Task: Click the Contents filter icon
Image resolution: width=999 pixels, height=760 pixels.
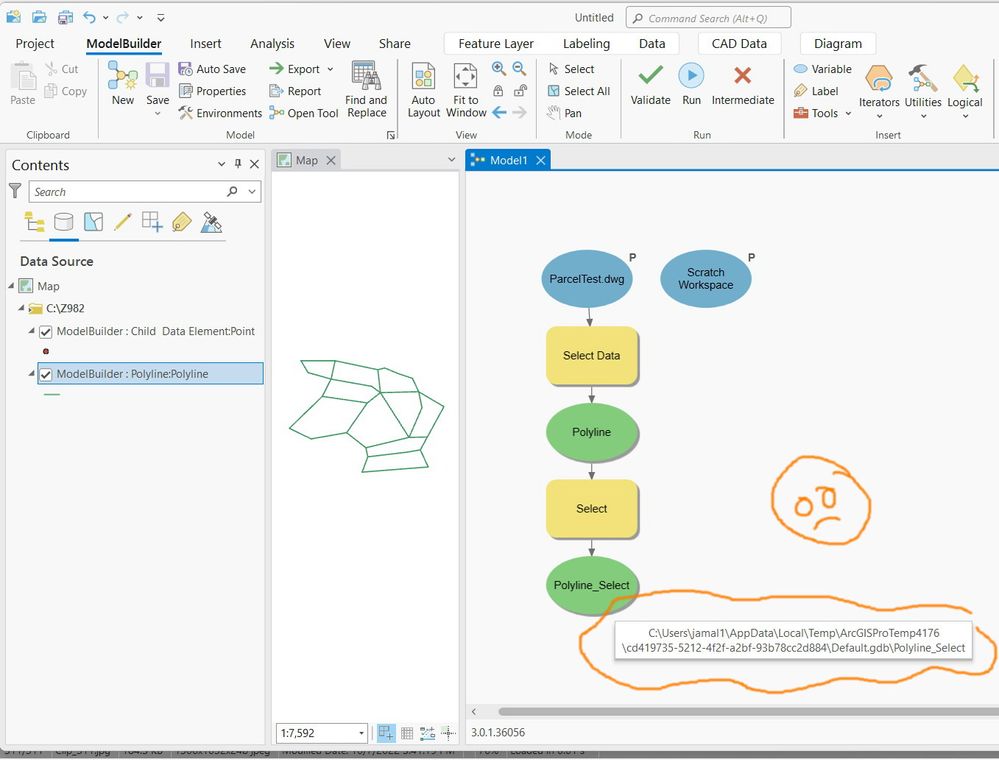Action: click(x=15, y=190)
